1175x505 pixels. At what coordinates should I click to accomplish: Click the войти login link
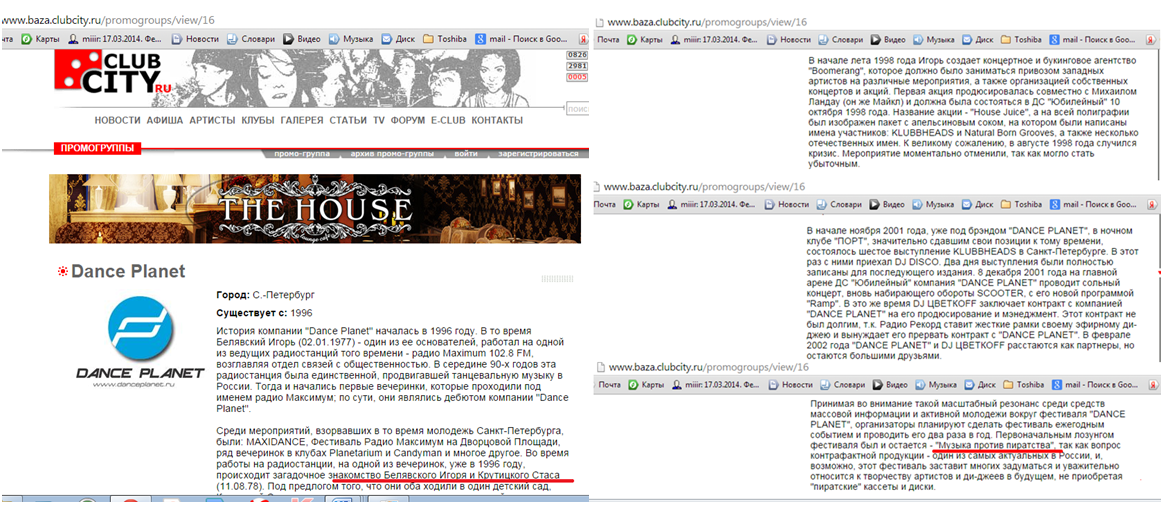coord(465,154)
